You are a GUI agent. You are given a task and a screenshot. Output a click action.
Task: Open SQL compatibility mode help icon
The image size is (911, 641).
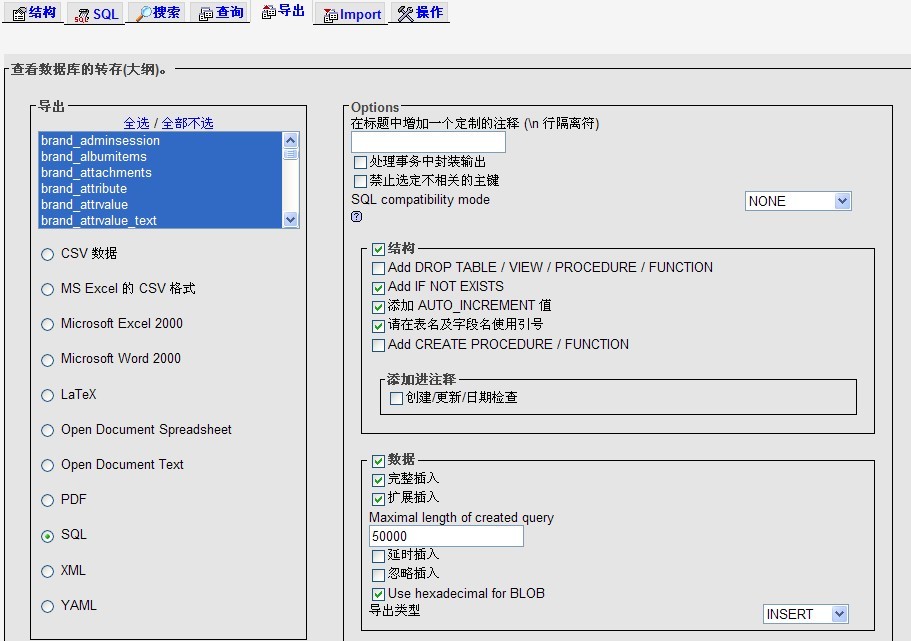point(357,217)
